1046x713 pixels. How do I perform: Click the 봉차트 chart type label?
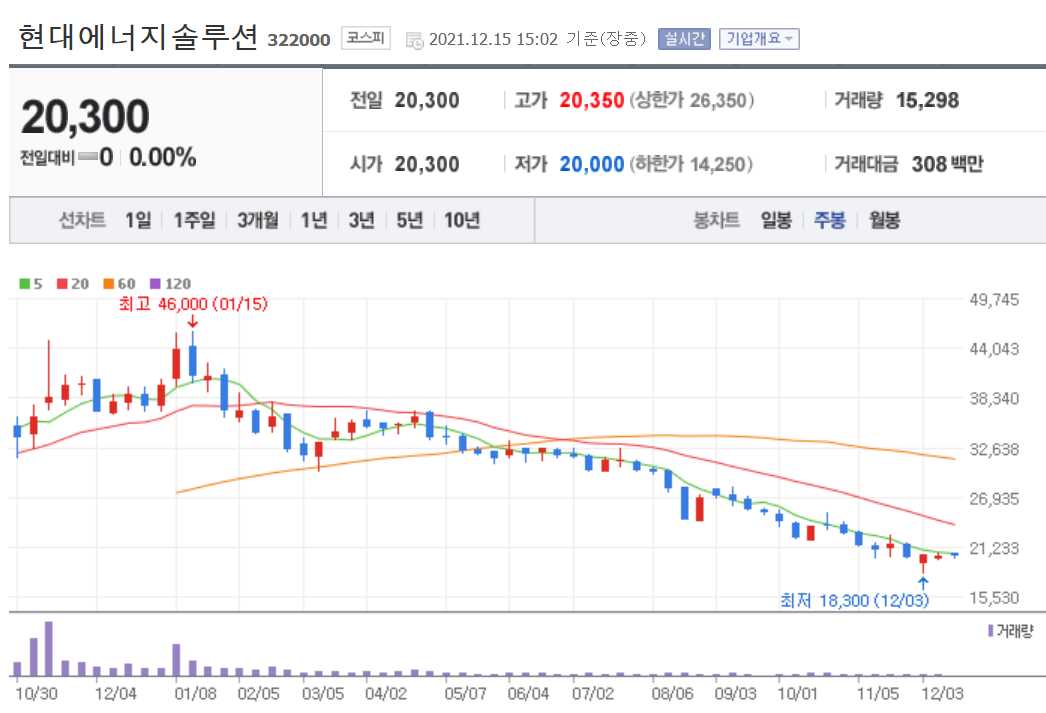(718, 221)
